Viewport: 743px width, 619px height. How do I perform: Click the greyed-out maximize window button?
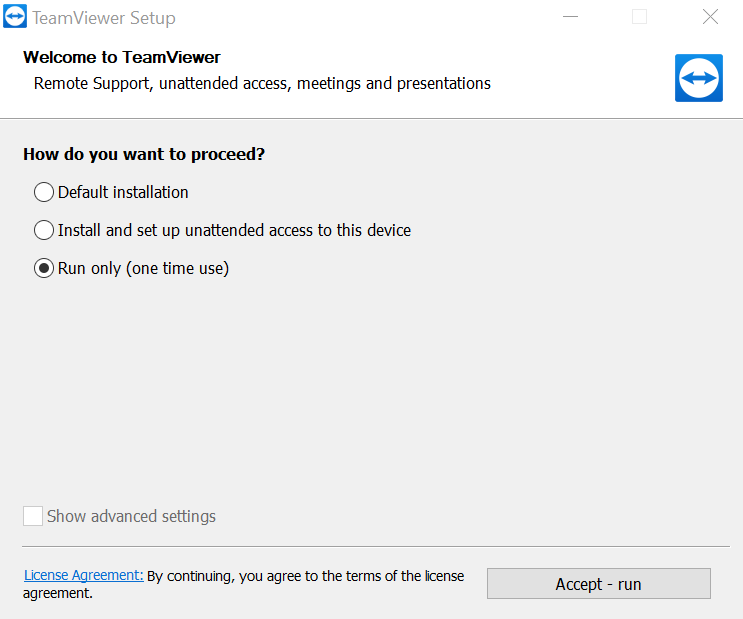coord(639,17)
